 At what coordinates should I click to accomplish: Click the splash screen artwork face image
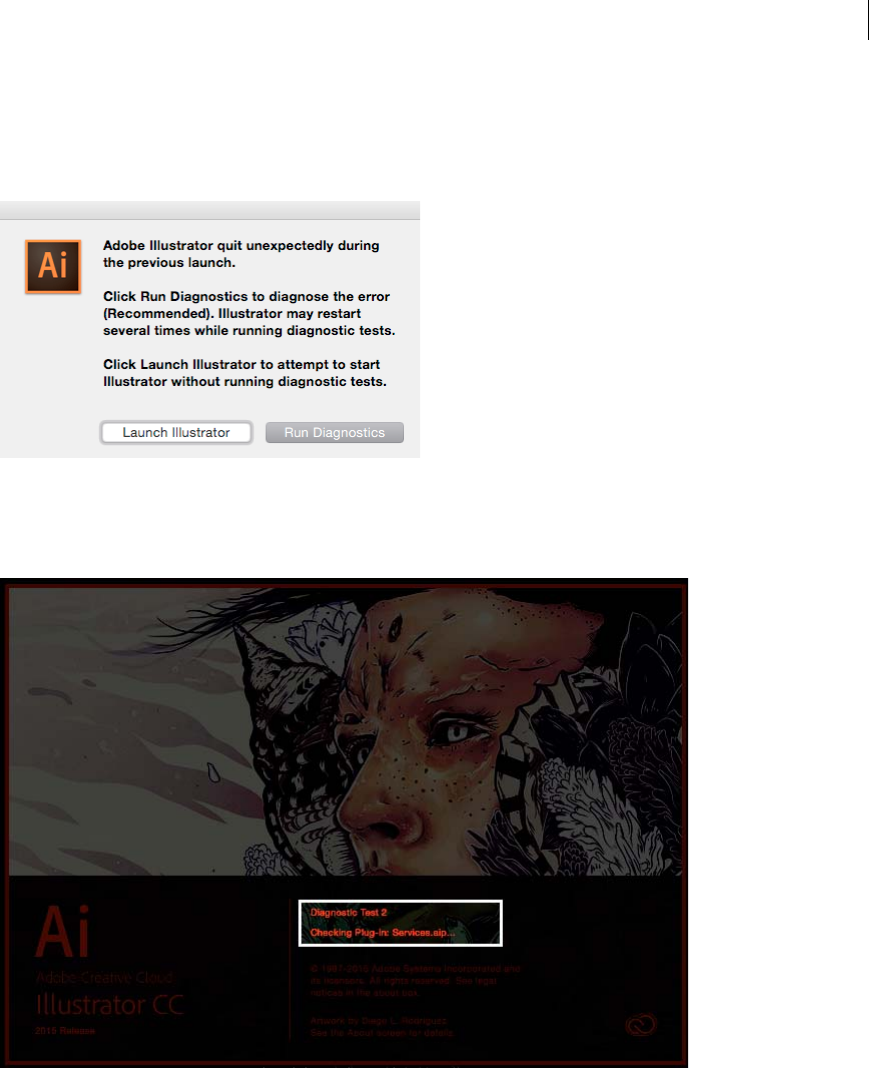(x=345, y=732)
